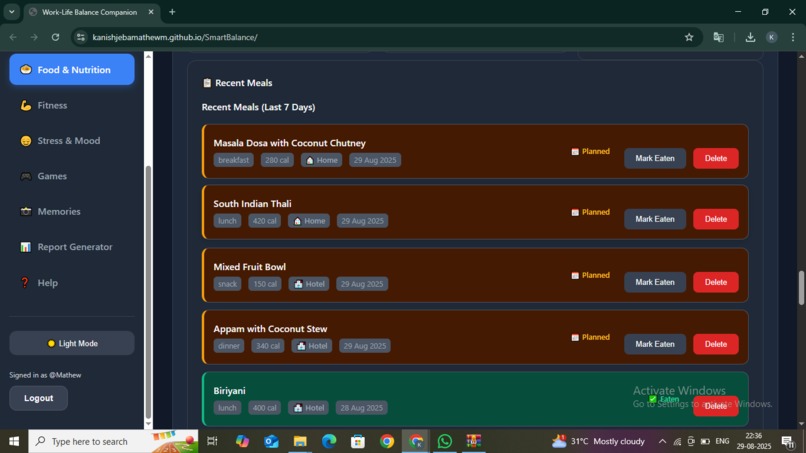Image resolution: width=806 pixels, height=453 pixels.
Task: Click the snack tag
Action: 227,284
